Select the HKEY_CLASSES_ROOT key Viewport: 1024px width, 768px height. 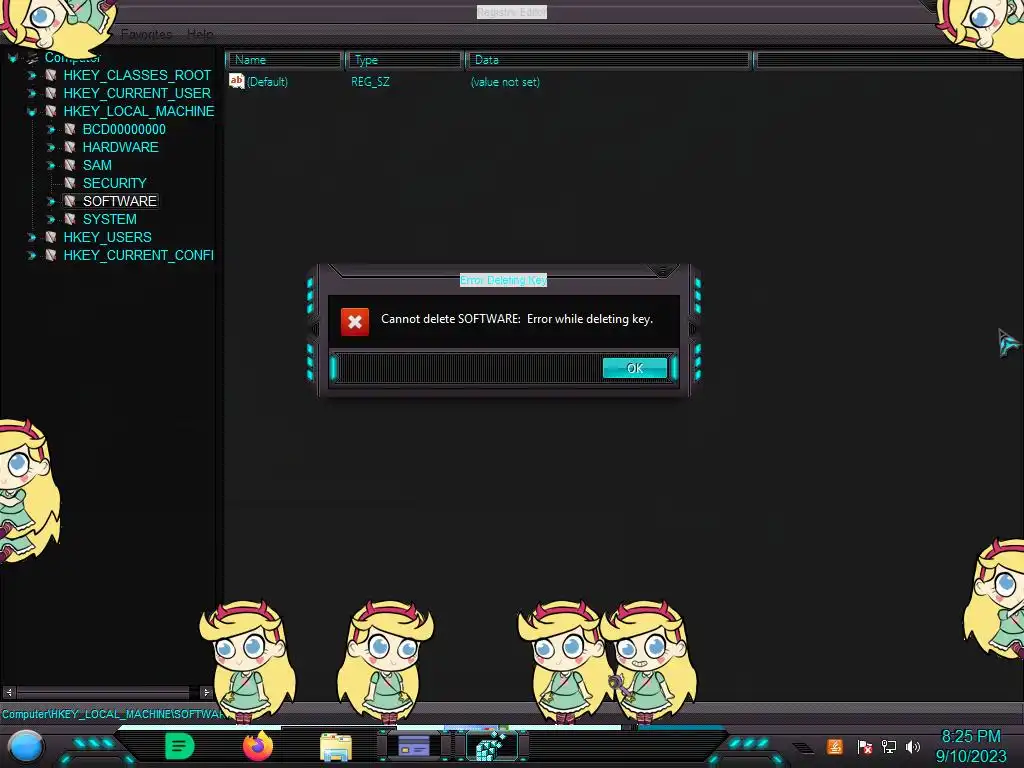(x=137, y=75)
